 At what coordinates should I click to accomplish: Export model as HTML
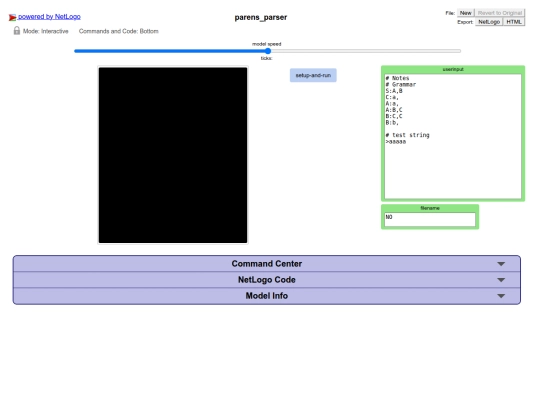click(x=514, y=22)
